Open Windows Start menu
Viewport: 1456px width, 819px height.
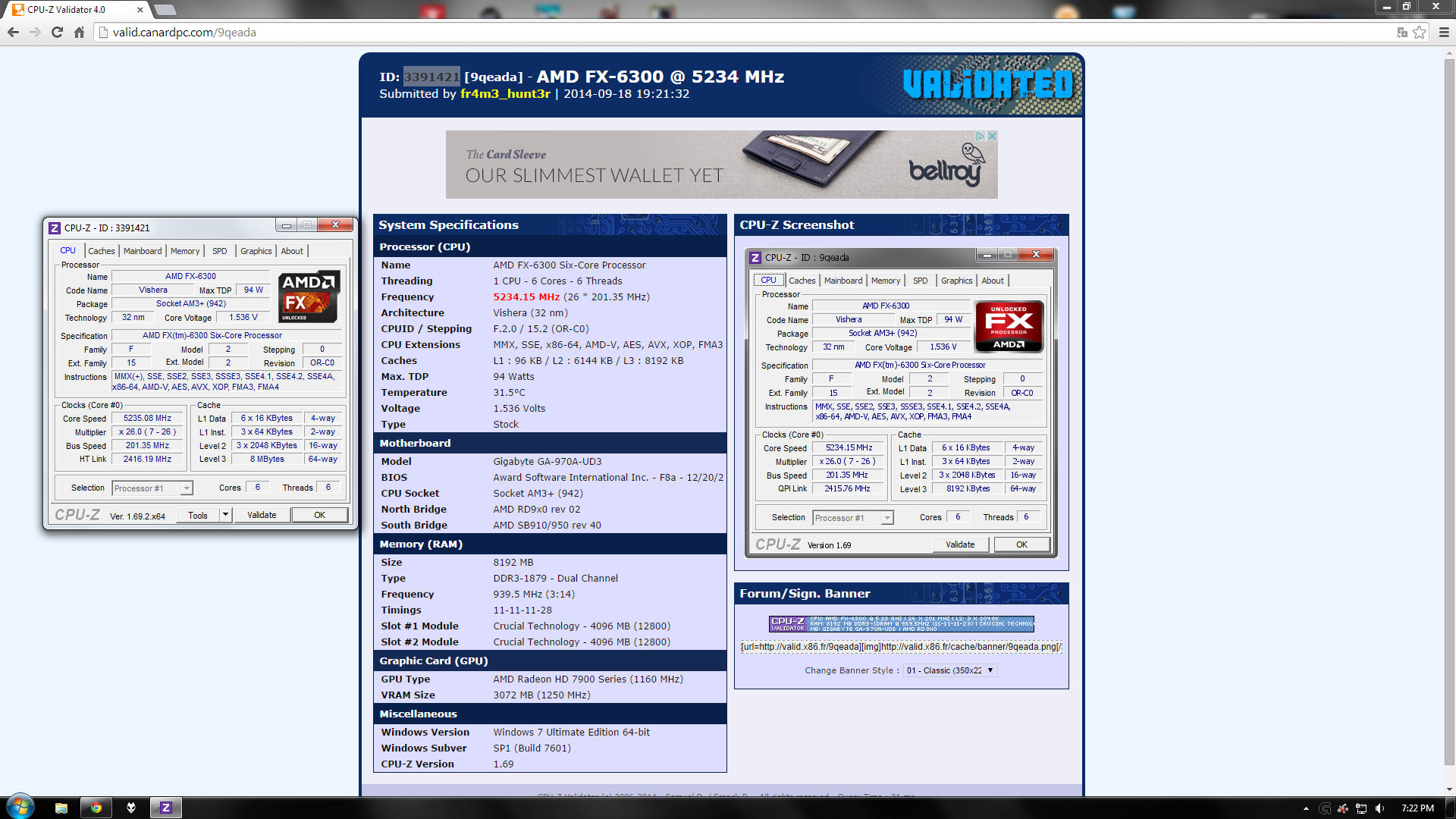(20, 807)
